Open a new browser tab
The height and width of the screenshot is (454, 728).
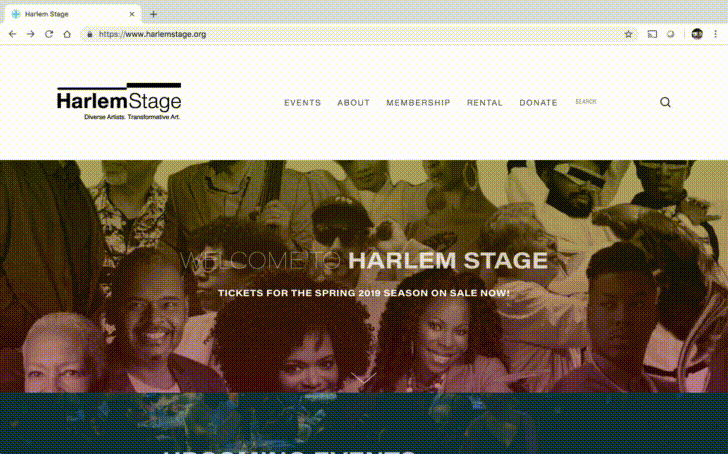(153, 14)
